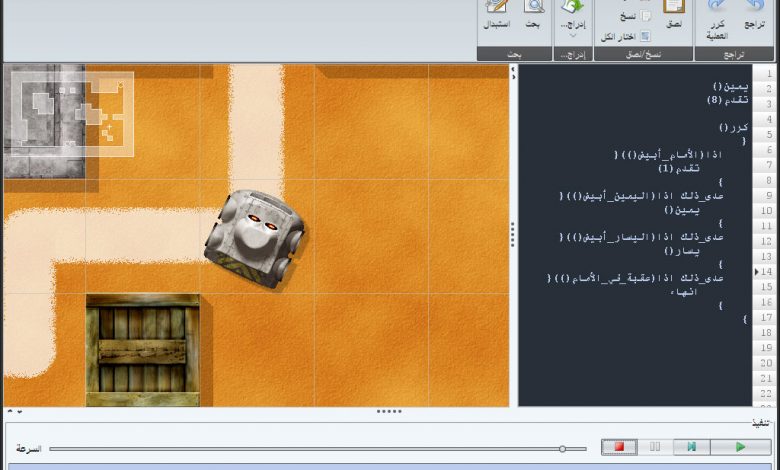Click the undo (تراجع) icon
This screenshot has width=780, height=470.
[754, 6]
